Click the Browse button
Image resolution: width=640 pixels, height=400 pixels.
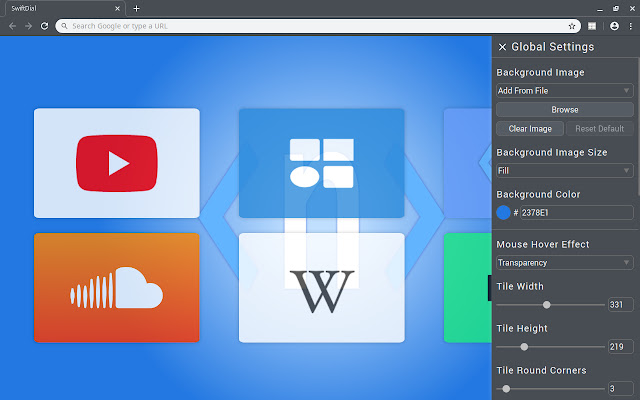click(565, 110)
